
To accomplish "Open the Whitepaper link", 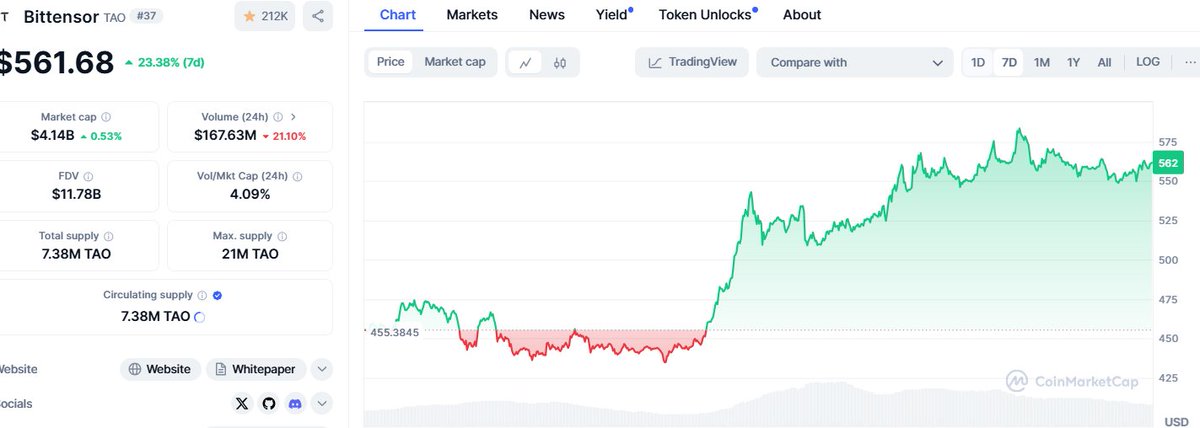I will [256, 369].
